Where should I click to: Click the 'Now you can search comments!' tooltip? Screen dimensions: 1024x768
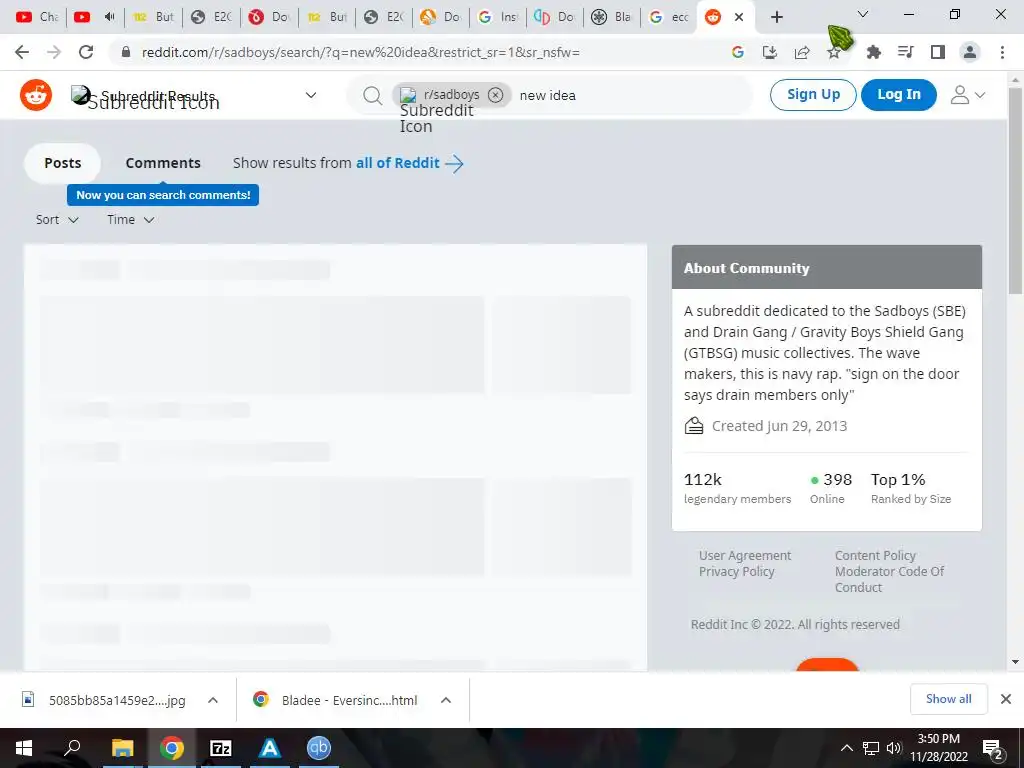coord(163,195)
